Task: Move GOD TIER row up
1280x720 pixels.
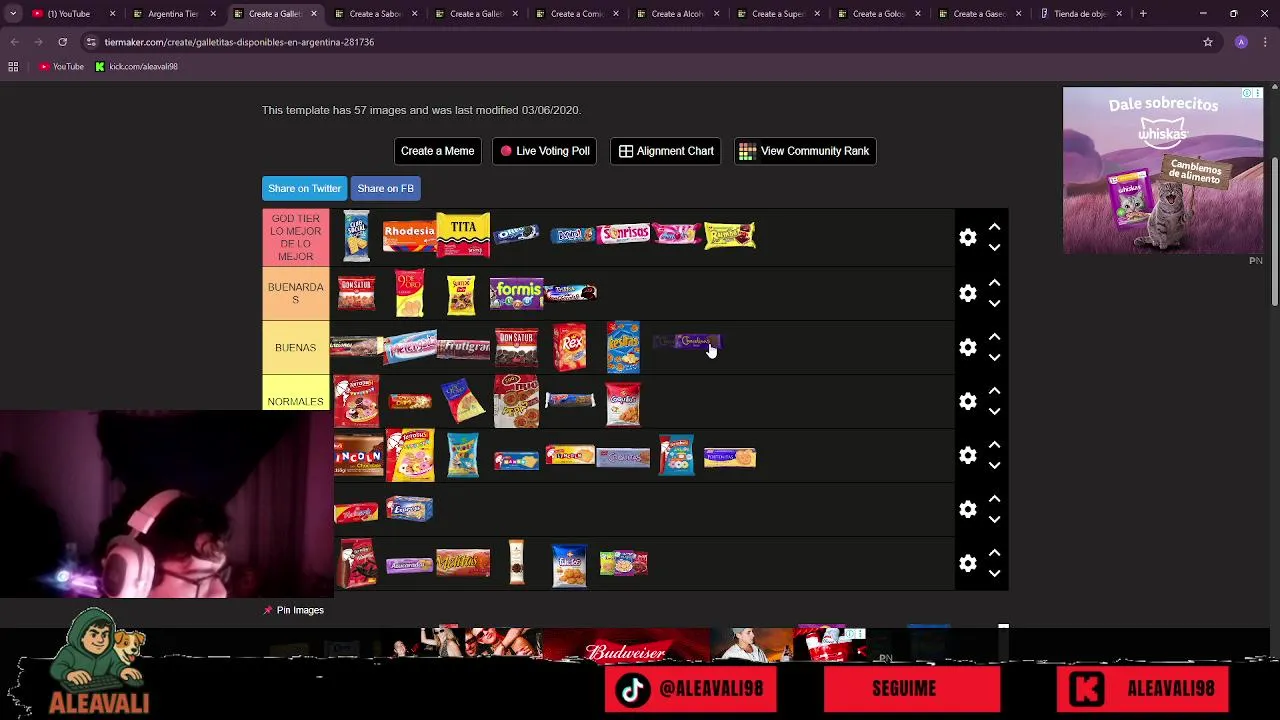Action: (x=994, y=228)
